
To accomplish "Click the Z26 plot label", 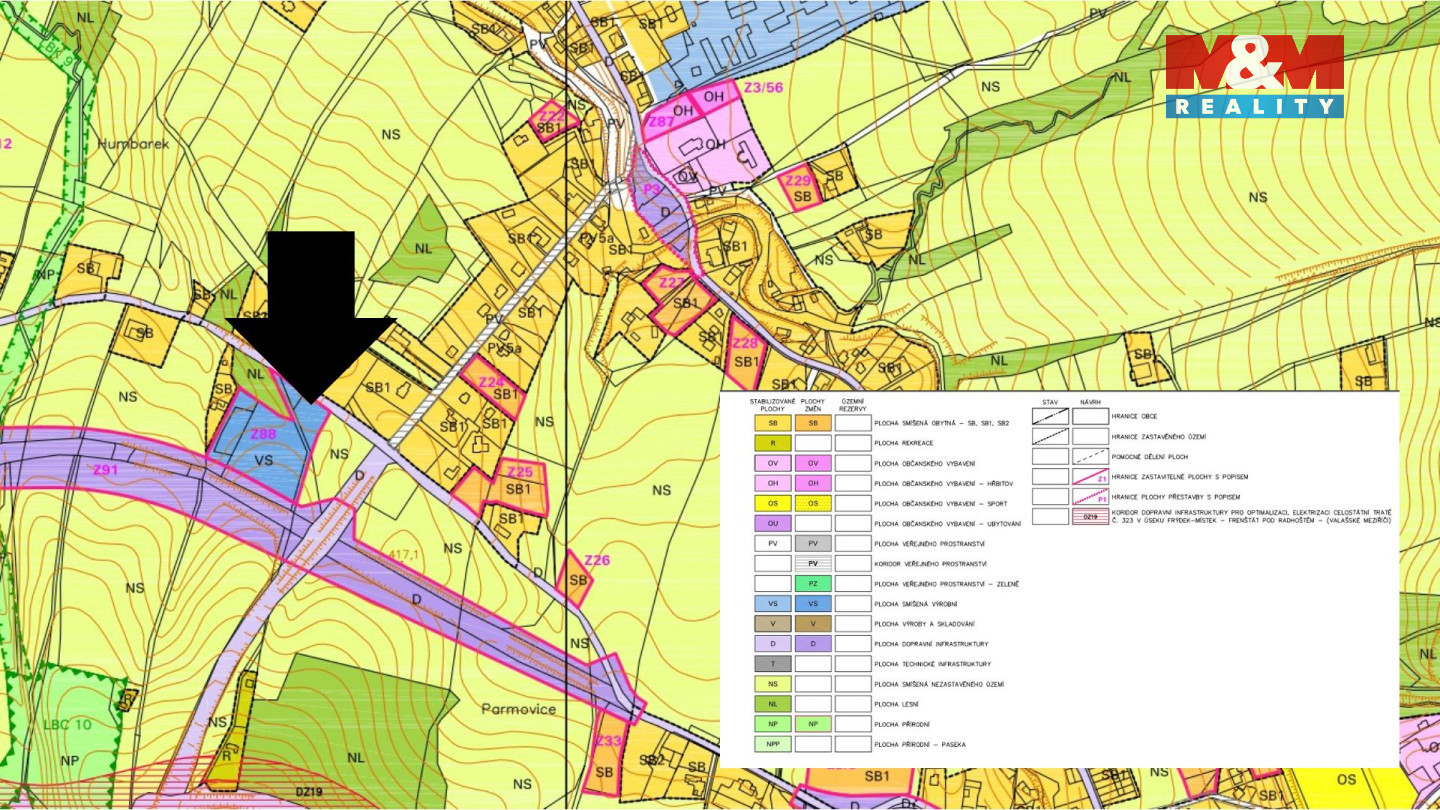I will [x=597, y=560].
